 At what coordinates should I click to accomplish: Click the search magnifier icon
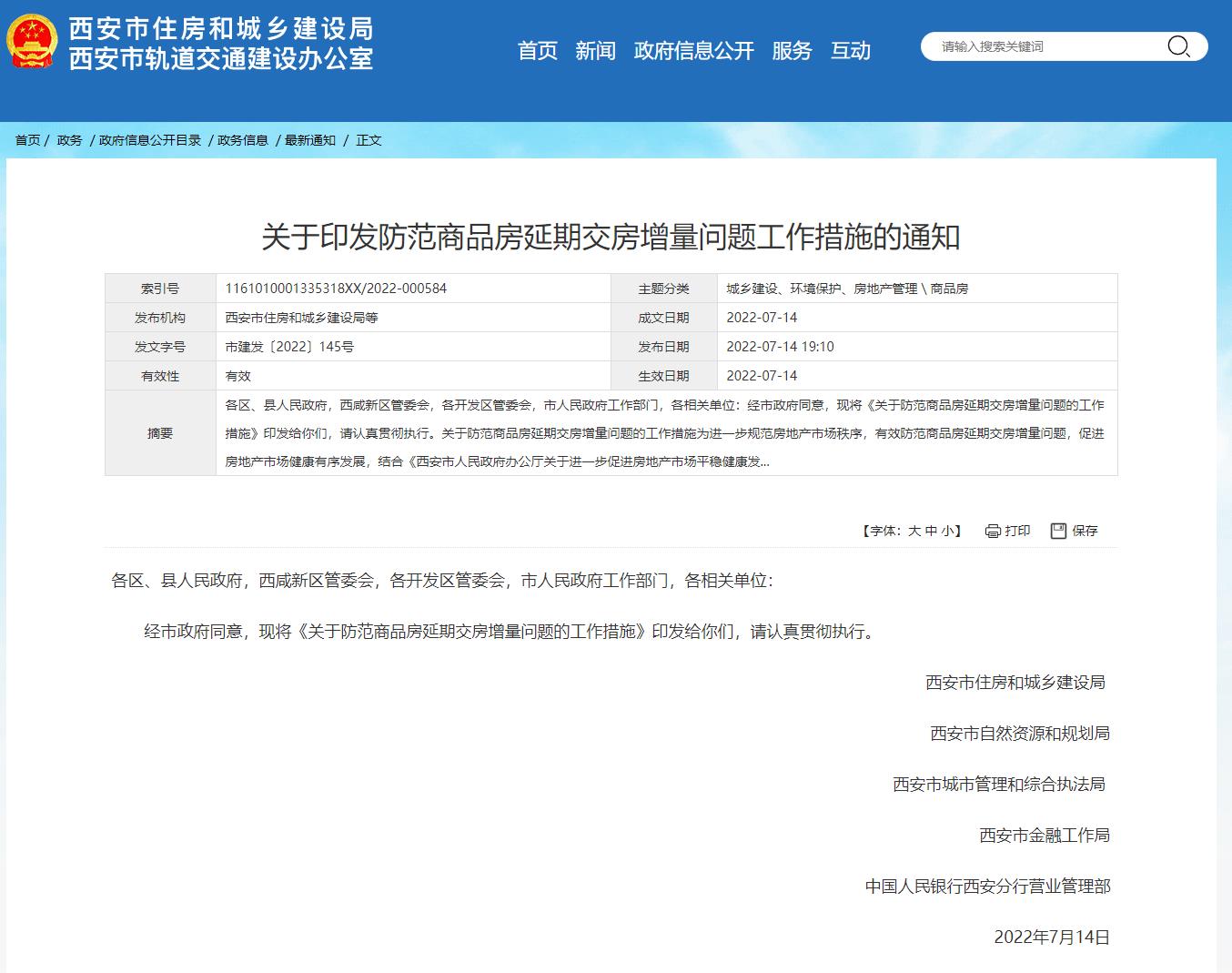click(x=1178, y=46)
